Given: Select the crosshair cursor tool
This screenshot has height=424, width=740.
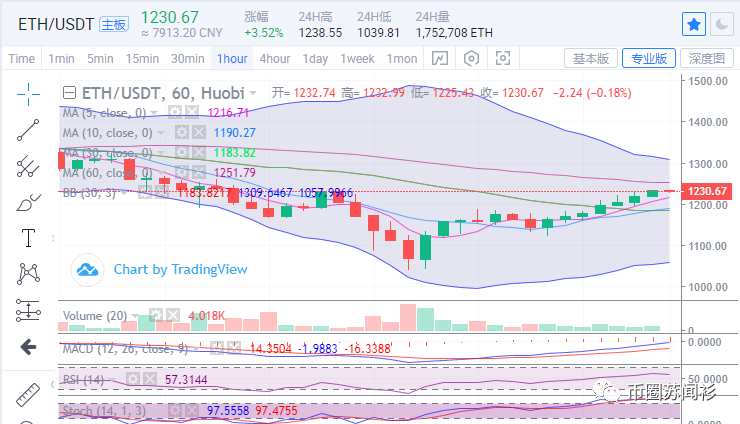Looking at the screenshot, I should [28, 93].
